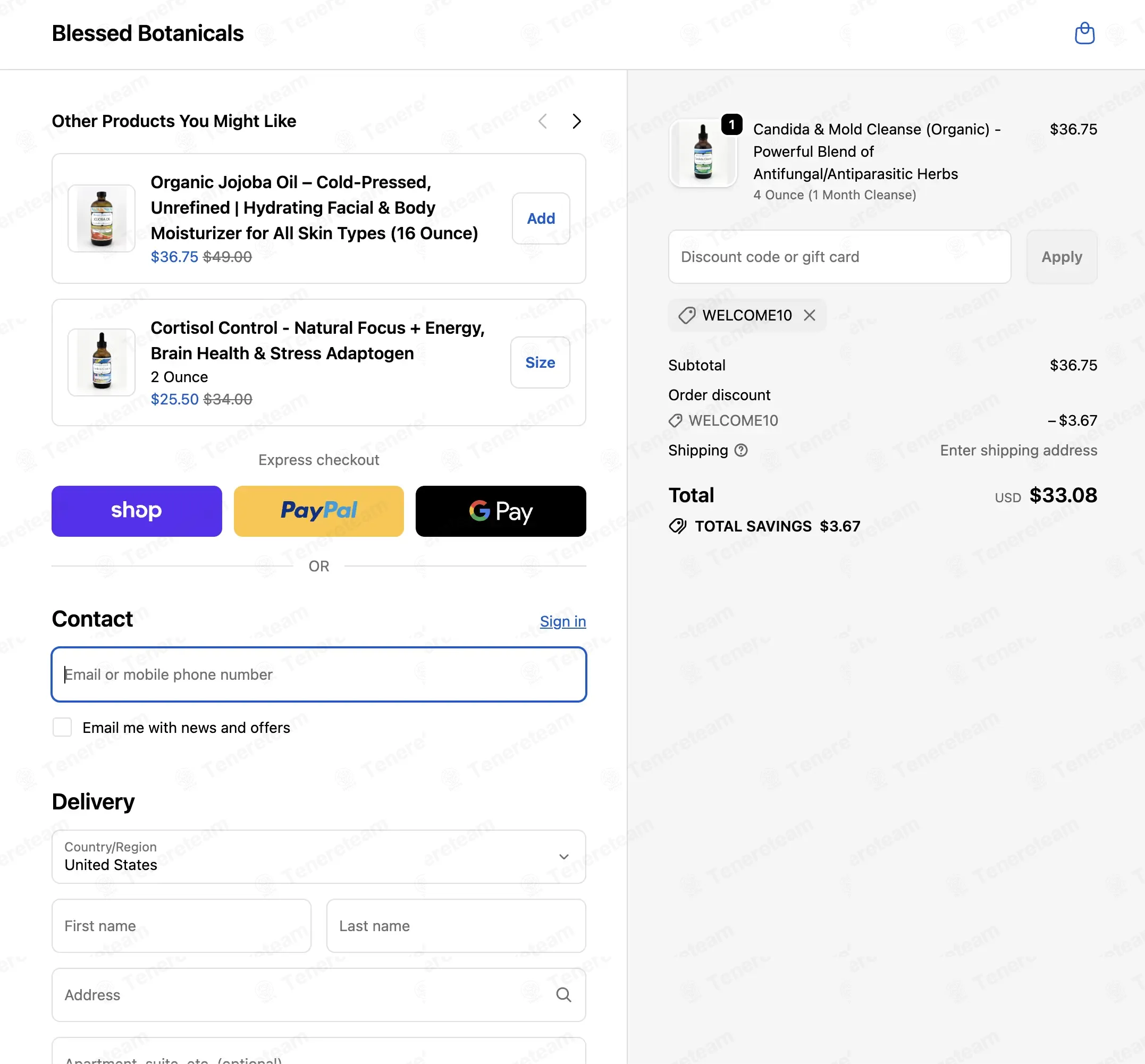Screen dimensions: 1145x1064
Task: Click the Blessed Botanicals store name
Action: 147,33
